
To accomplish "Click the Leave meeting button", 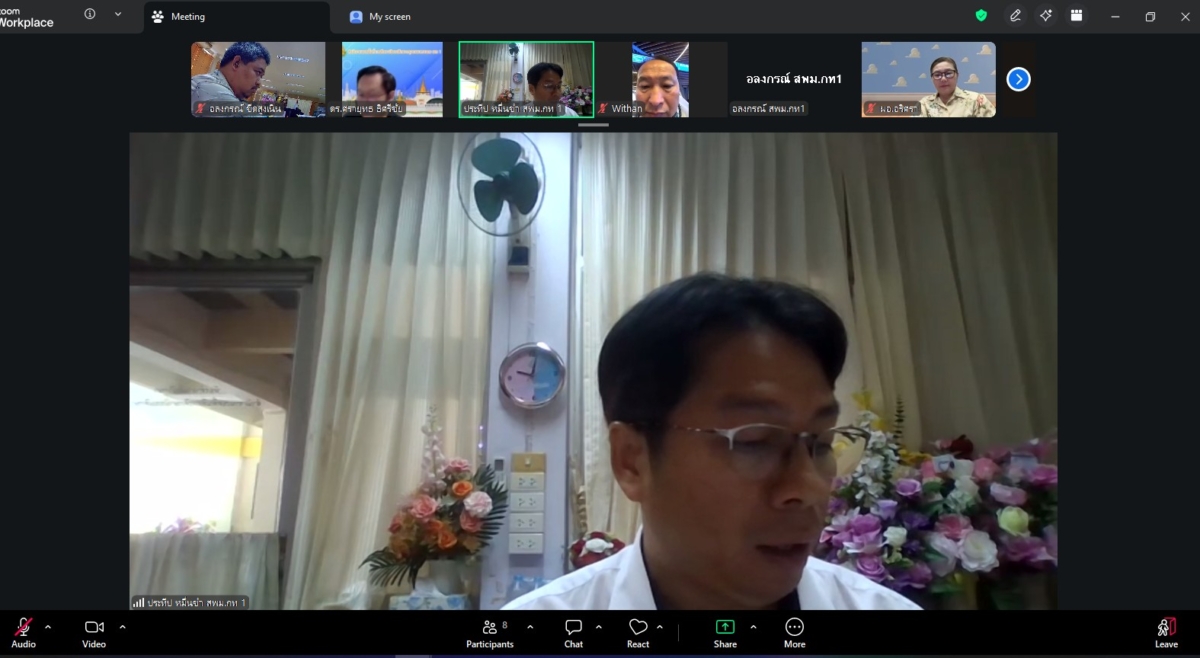I will point(1166,632).
